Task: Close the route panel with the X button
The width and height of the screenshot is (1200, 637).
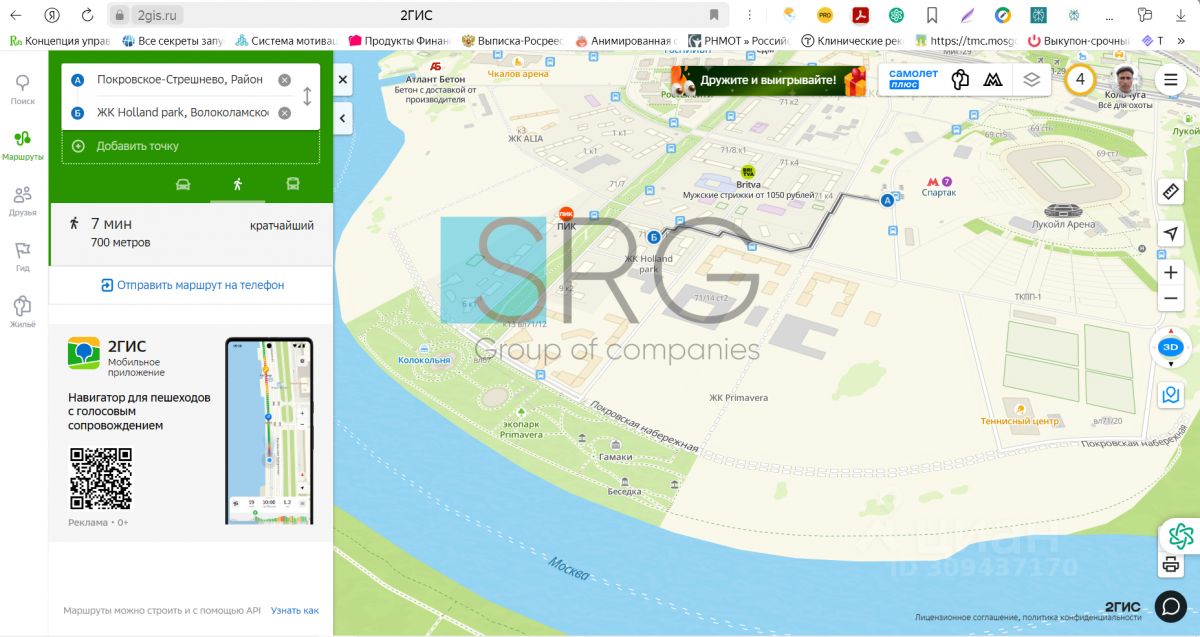Action: point(343,79)
